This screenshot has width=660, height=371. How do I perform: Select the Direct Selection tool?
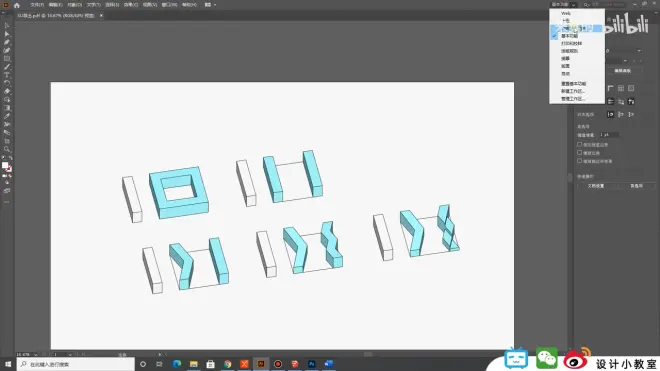7,34
